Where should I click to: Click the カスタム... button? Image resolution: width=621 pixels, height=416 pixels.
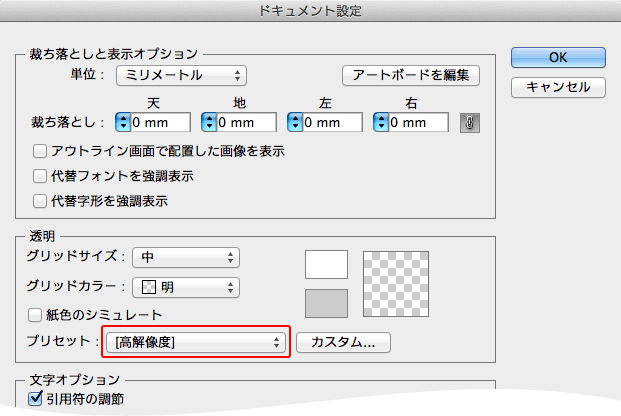[x=343, y=343]
